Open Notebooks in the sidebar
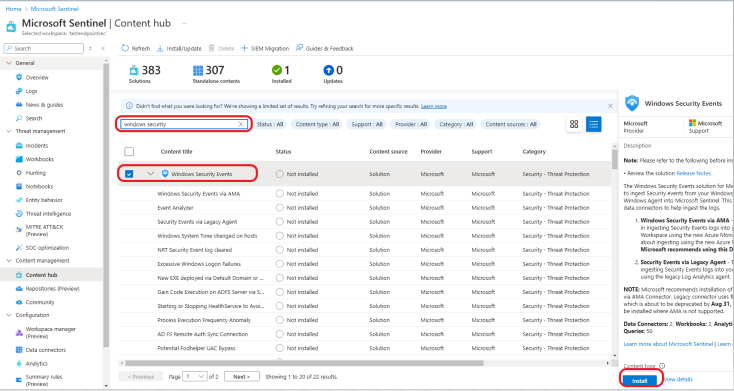Screen dimensions: 734x391 [39, 186]
